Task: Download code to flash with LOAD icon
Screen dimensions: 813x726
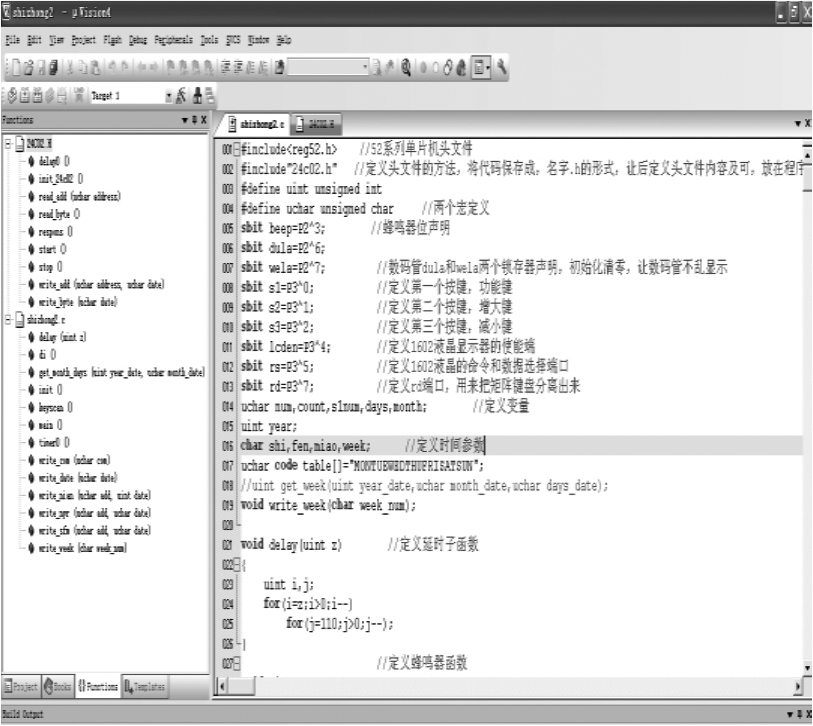Action: (x=79, y=95)
